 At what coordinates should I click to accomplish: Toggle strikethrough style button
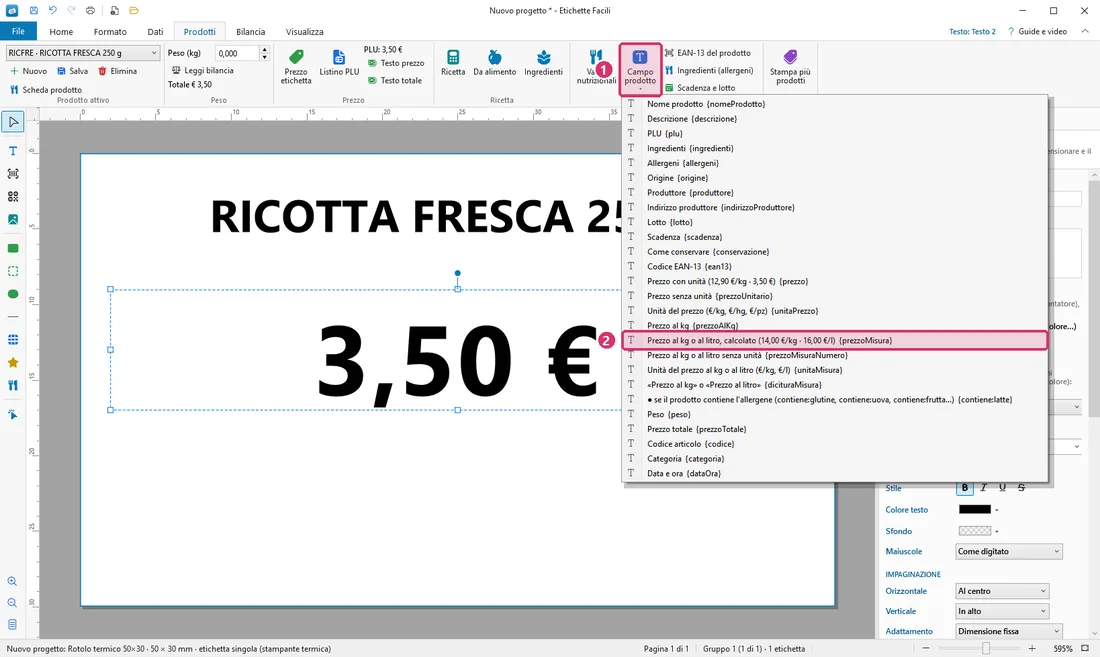[x=1021, y=487]
